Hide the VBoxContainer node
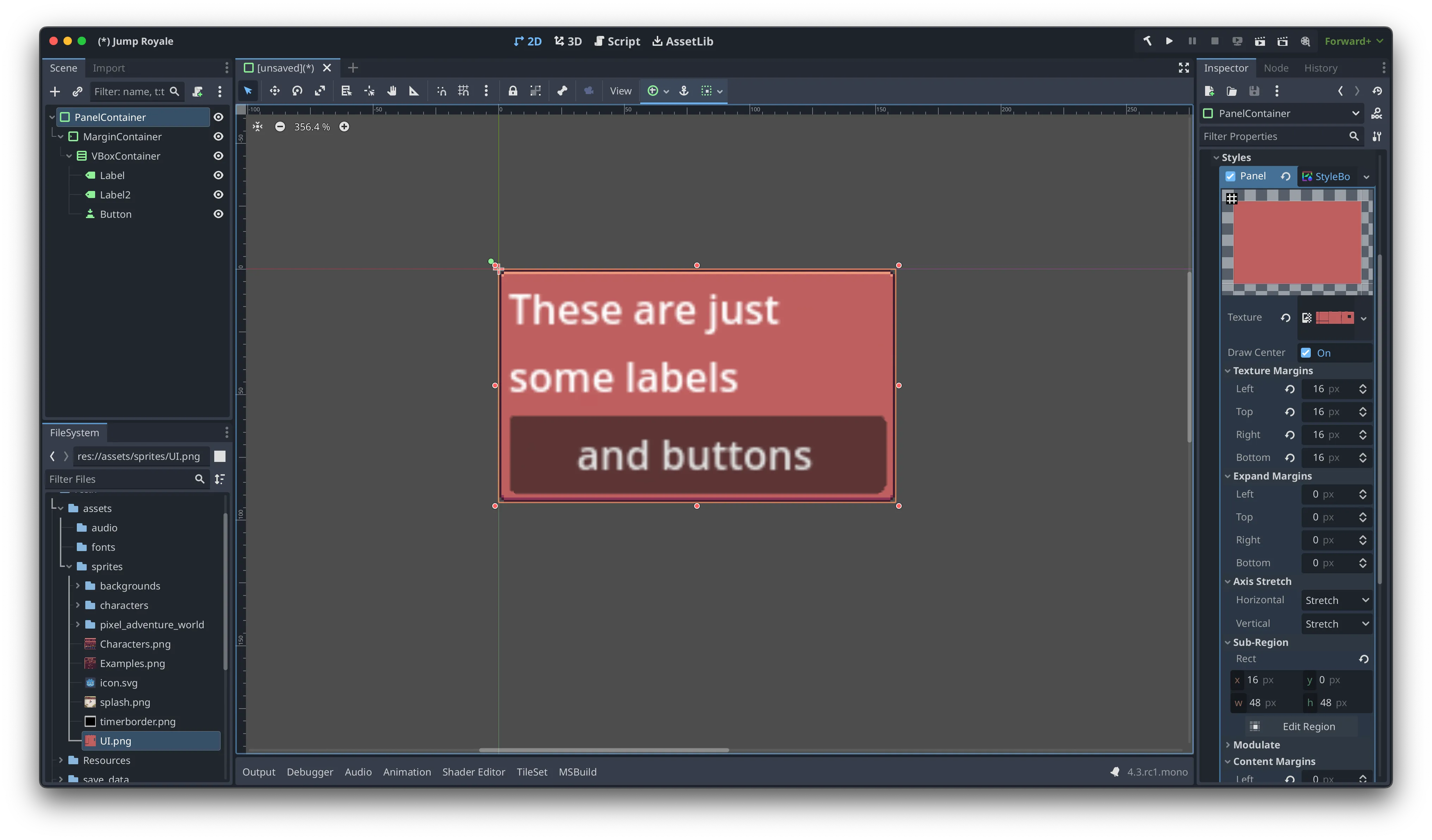This screenshot has height=840, width=1432. [218, 156]
